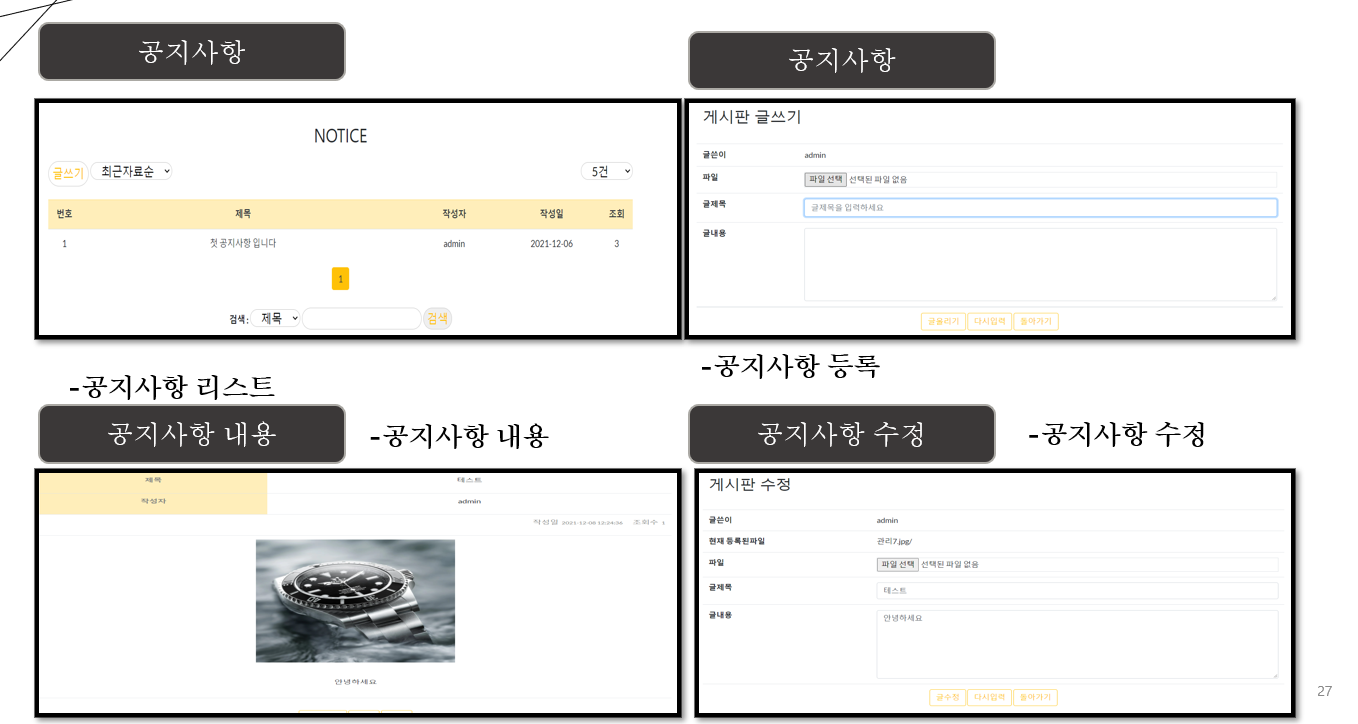Click the 게시판 글쓰기 heading
This screenshot has width=1358, height=724.
coord(752,117)
